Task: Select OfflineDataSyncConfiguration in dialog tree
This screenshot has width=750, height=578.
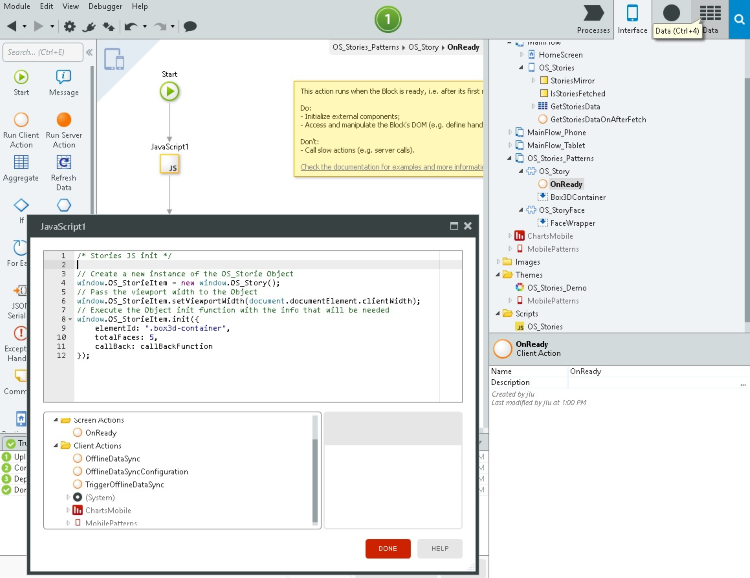Action: (136, 471)
